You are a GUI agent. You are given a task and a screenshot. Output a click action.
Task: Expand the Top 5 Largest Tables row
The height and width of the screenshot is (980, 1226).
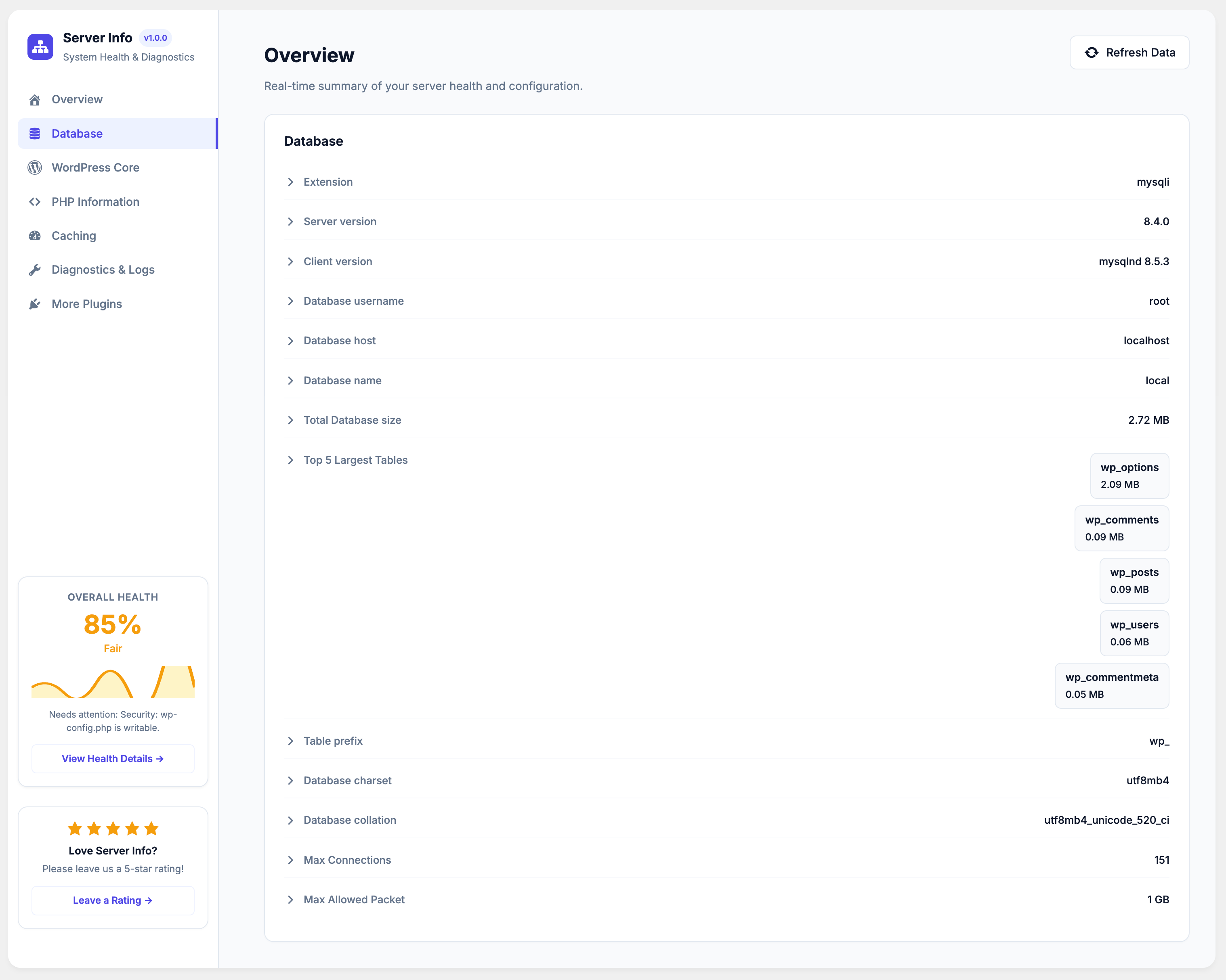pos(727,460)
